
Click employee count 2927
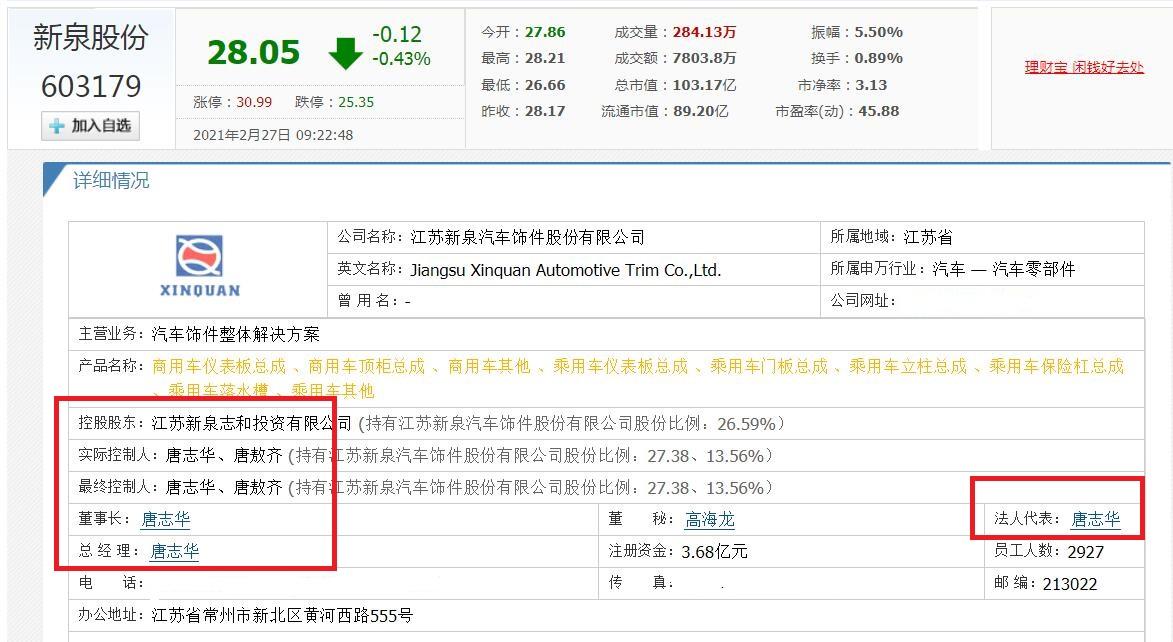[x=1085, y=551]
